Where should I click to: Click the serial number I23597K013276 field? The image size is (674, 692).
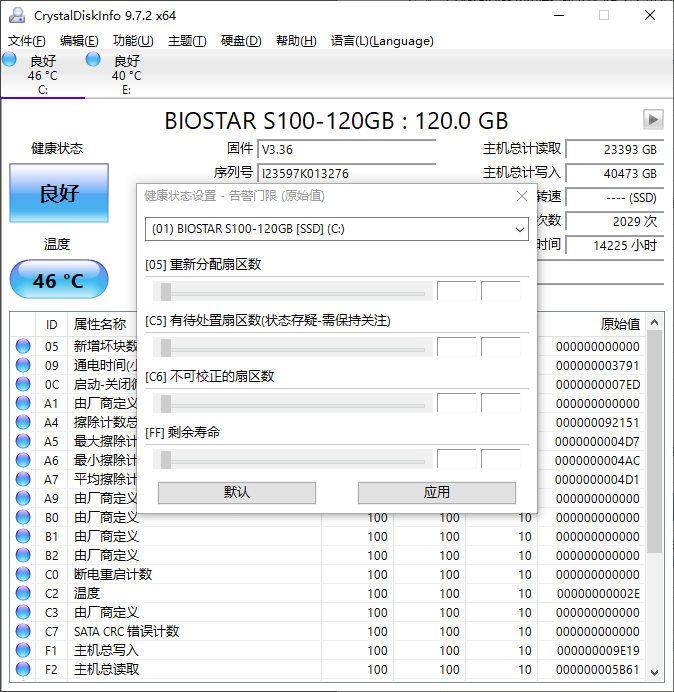coord(346,173)
